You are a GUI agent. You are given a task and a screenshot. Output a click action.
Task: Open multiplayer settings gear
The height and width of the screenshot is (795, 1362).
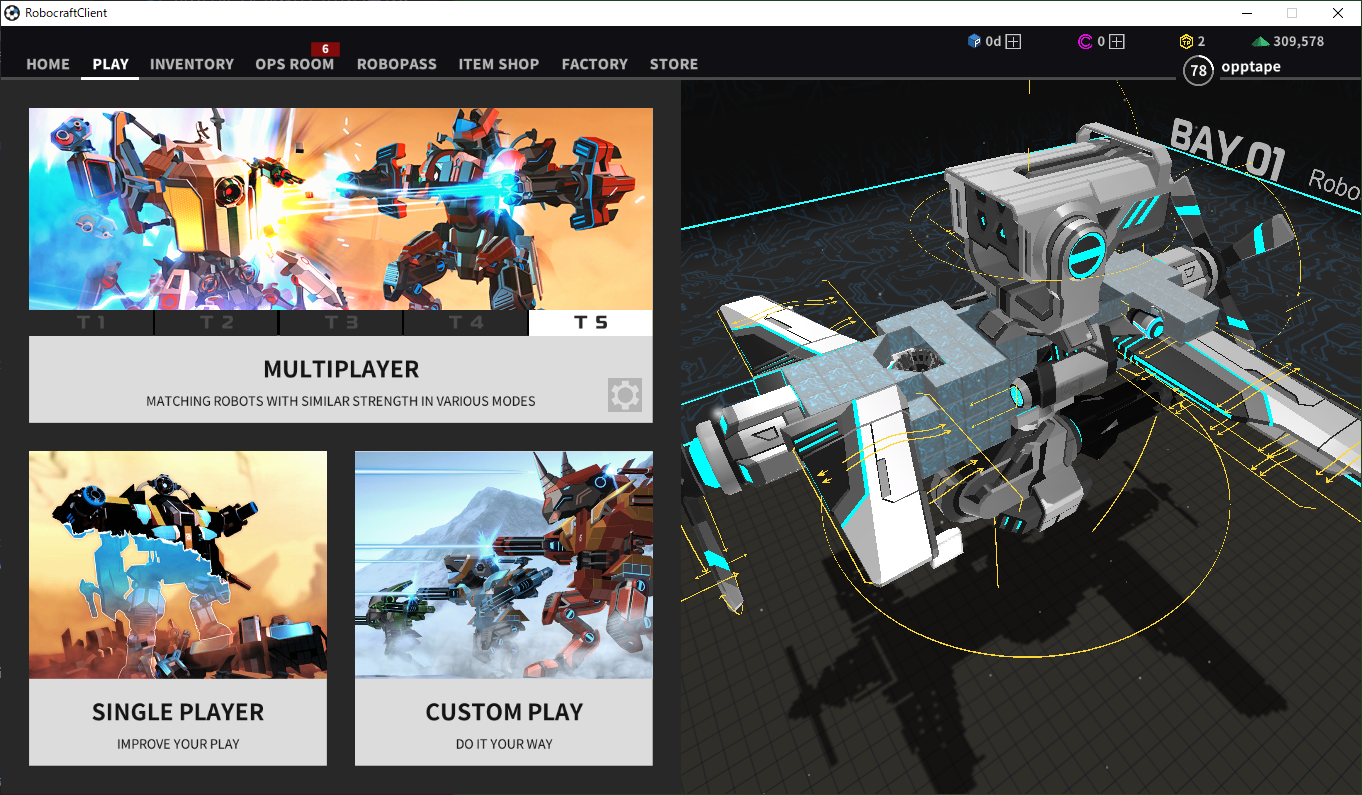pos(625,396)
